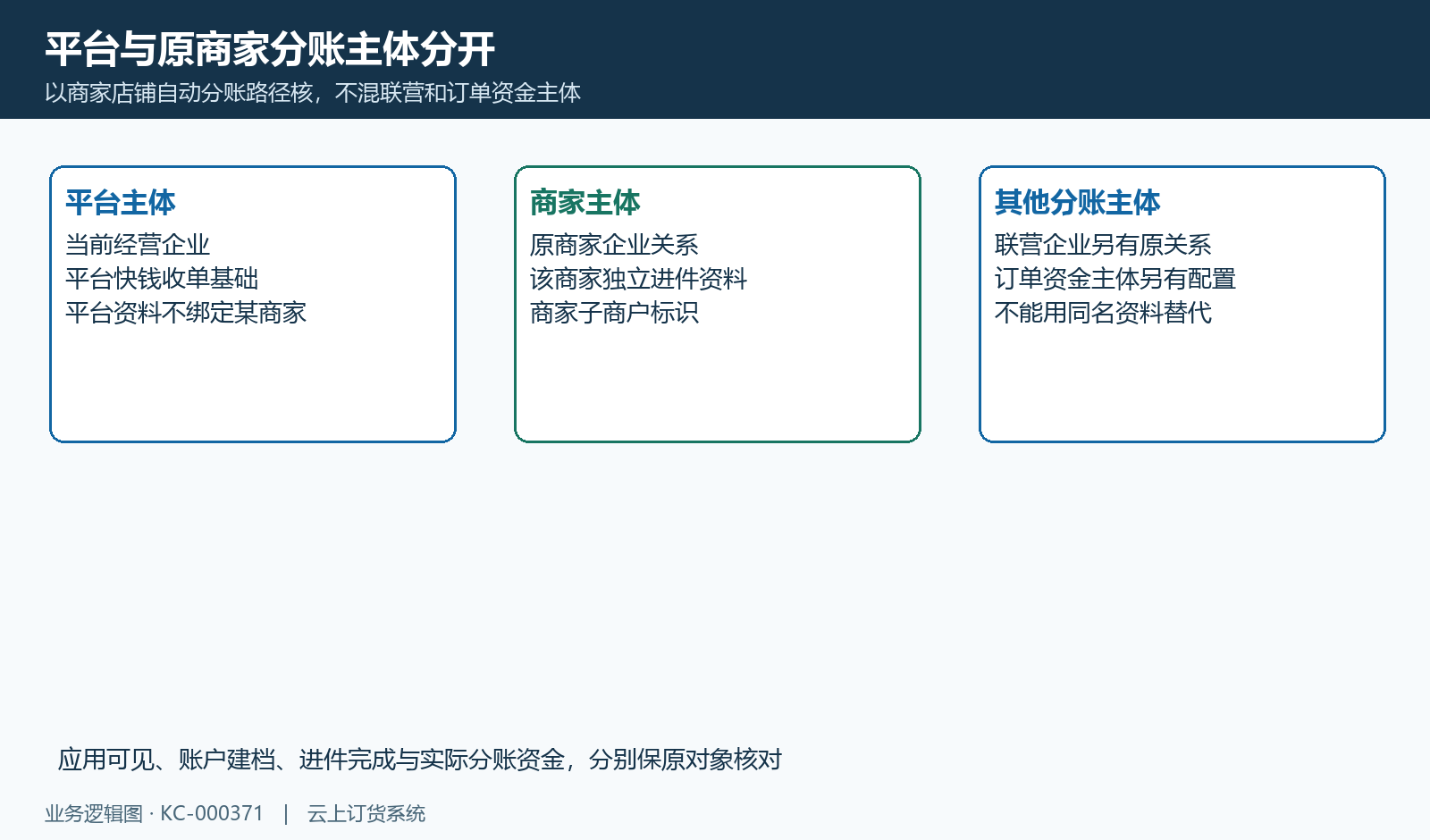The width and height of the screenshot is (1430, 840).
Task: Select subtitle 以商家店铺自动分账路径核
Action: coord(179,93)
